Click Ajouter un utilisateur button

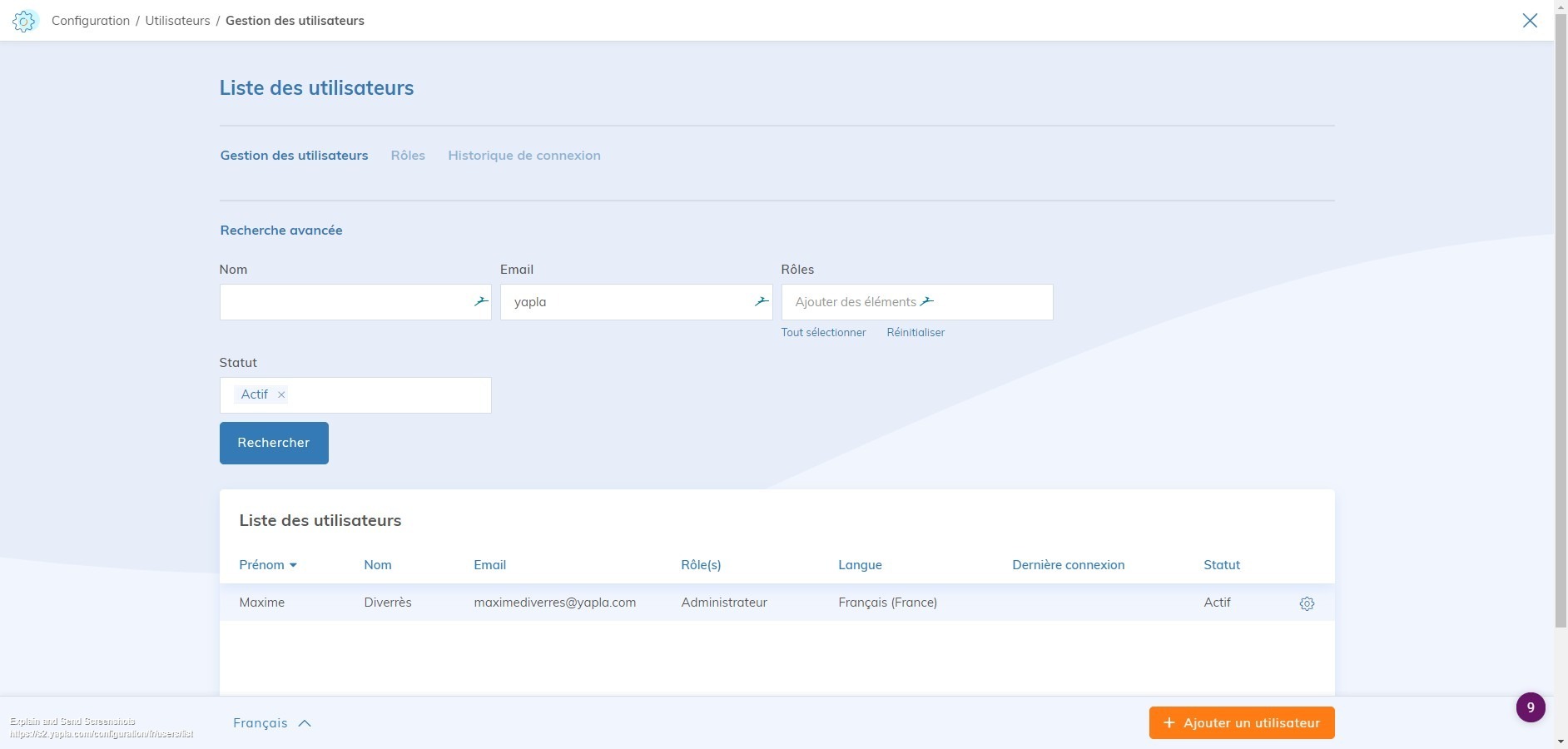(1241, 723)
